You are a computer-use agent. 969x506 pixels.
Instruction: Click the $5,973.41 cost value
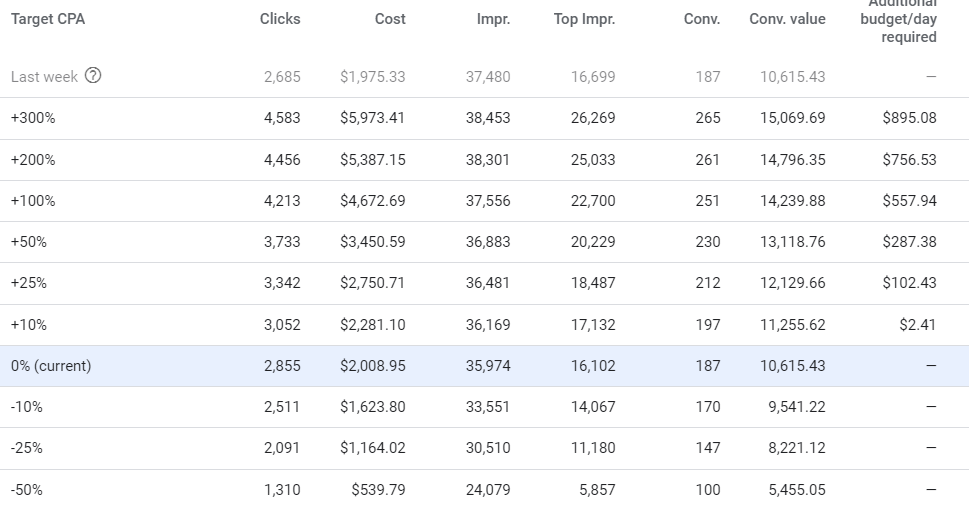[372, 118]
